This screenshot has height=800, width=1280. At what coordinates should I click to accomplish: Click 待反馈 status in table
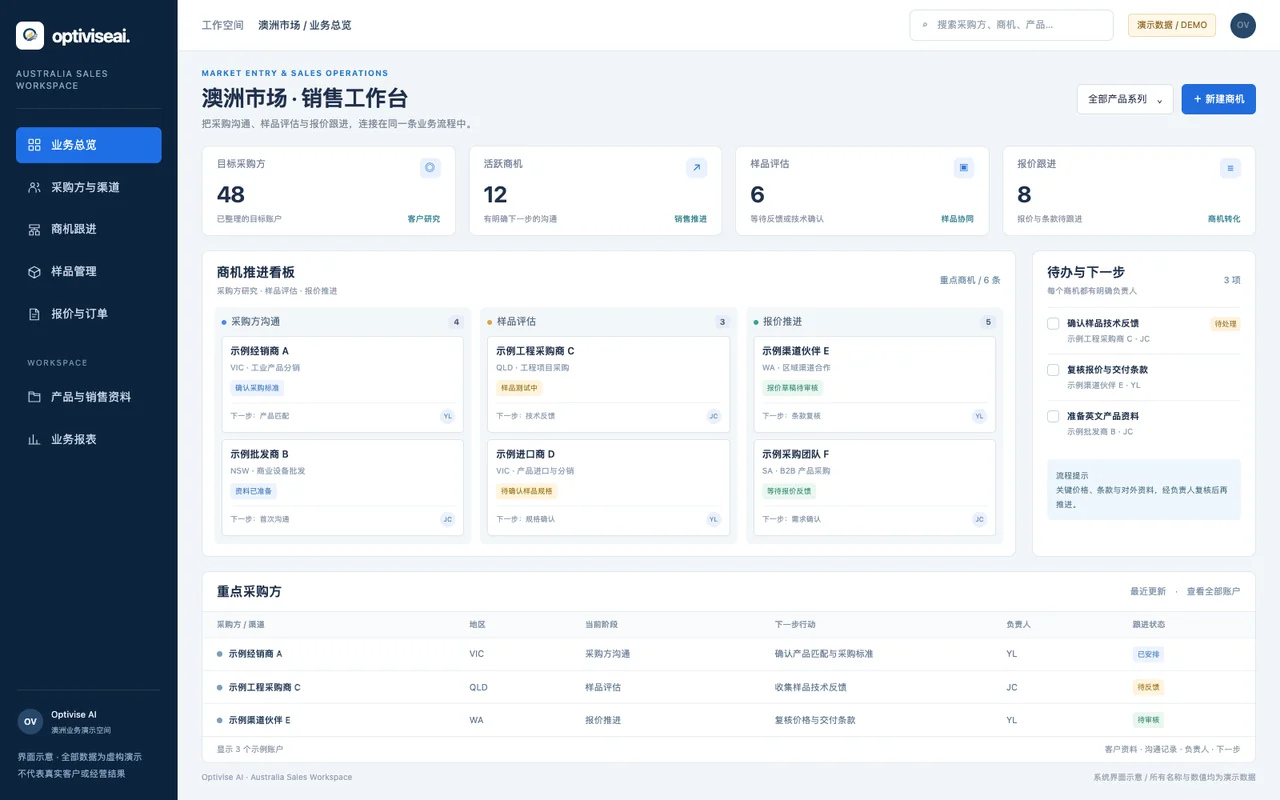point(1148,687)
